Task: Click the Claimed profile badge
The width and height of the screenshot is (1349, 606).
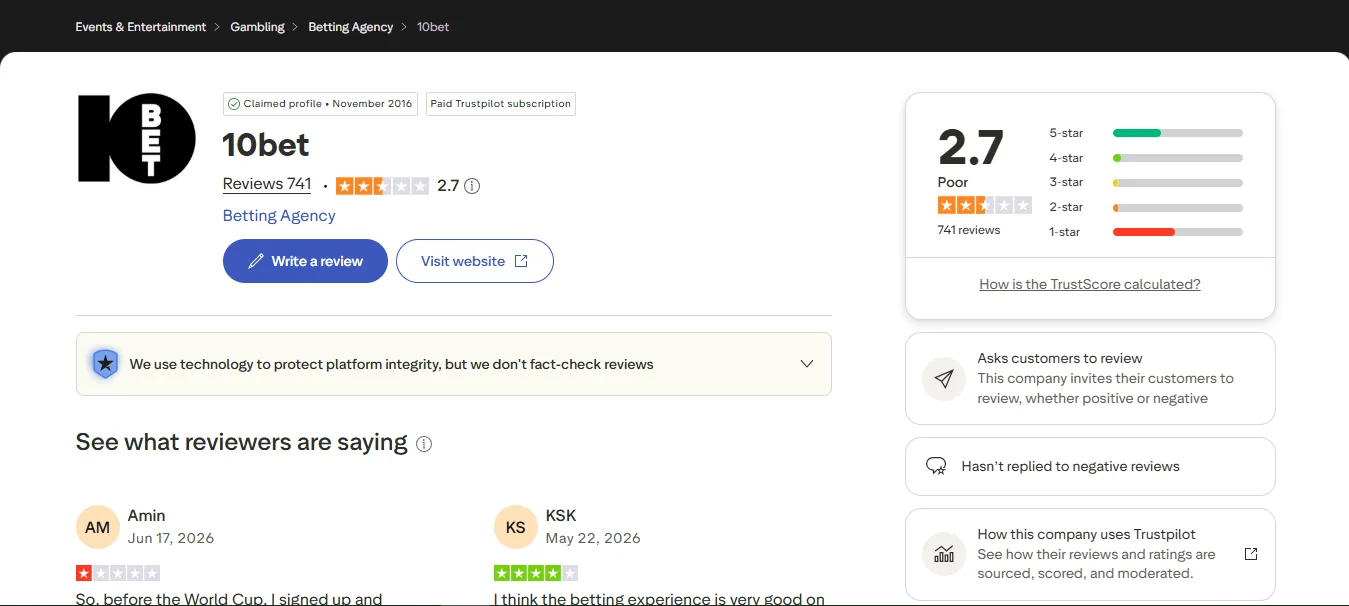Action: (x=320, y=104)
